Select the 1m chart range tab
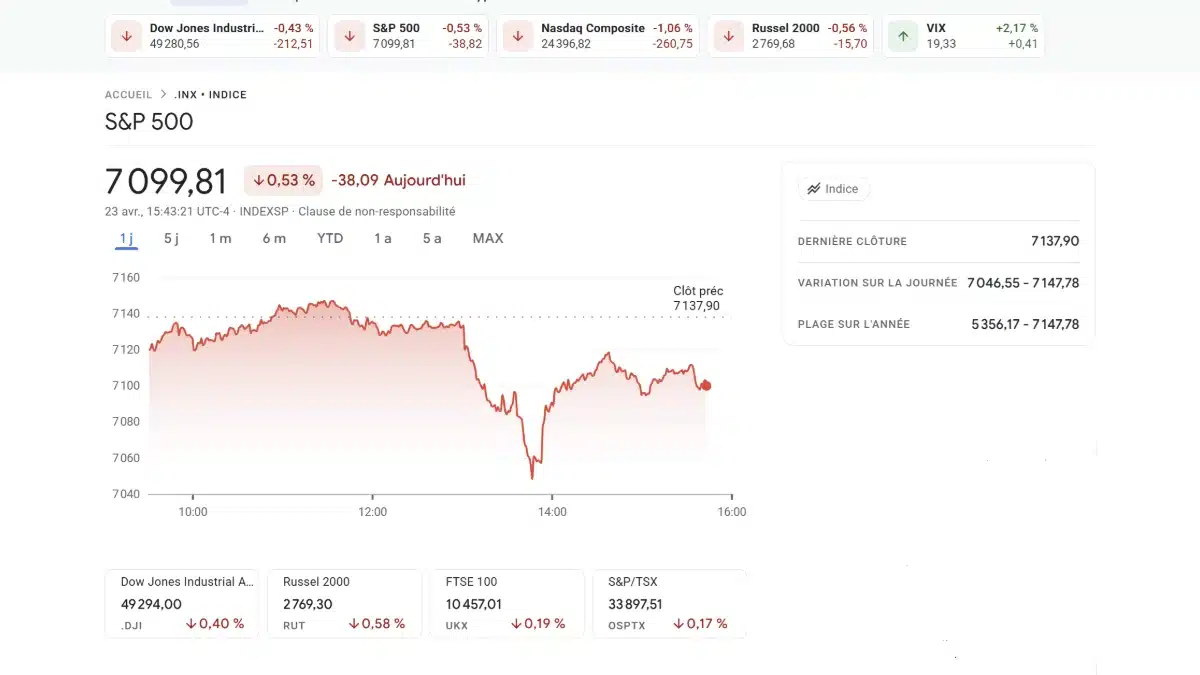1200x675 pixels. pyautogui.click(x=222, y=239)
